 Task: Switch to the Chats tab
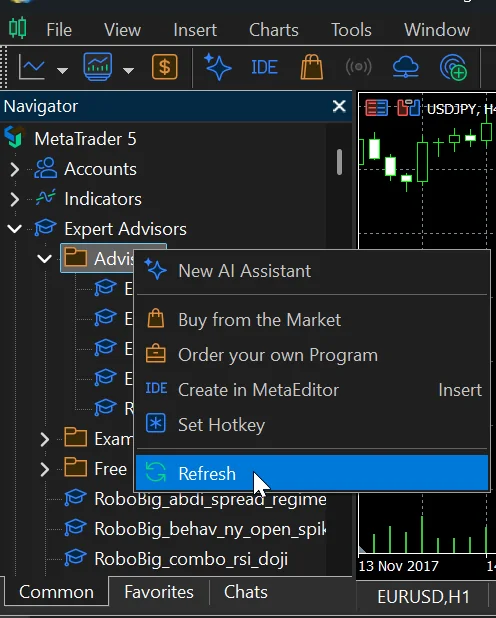coord(246,592)
